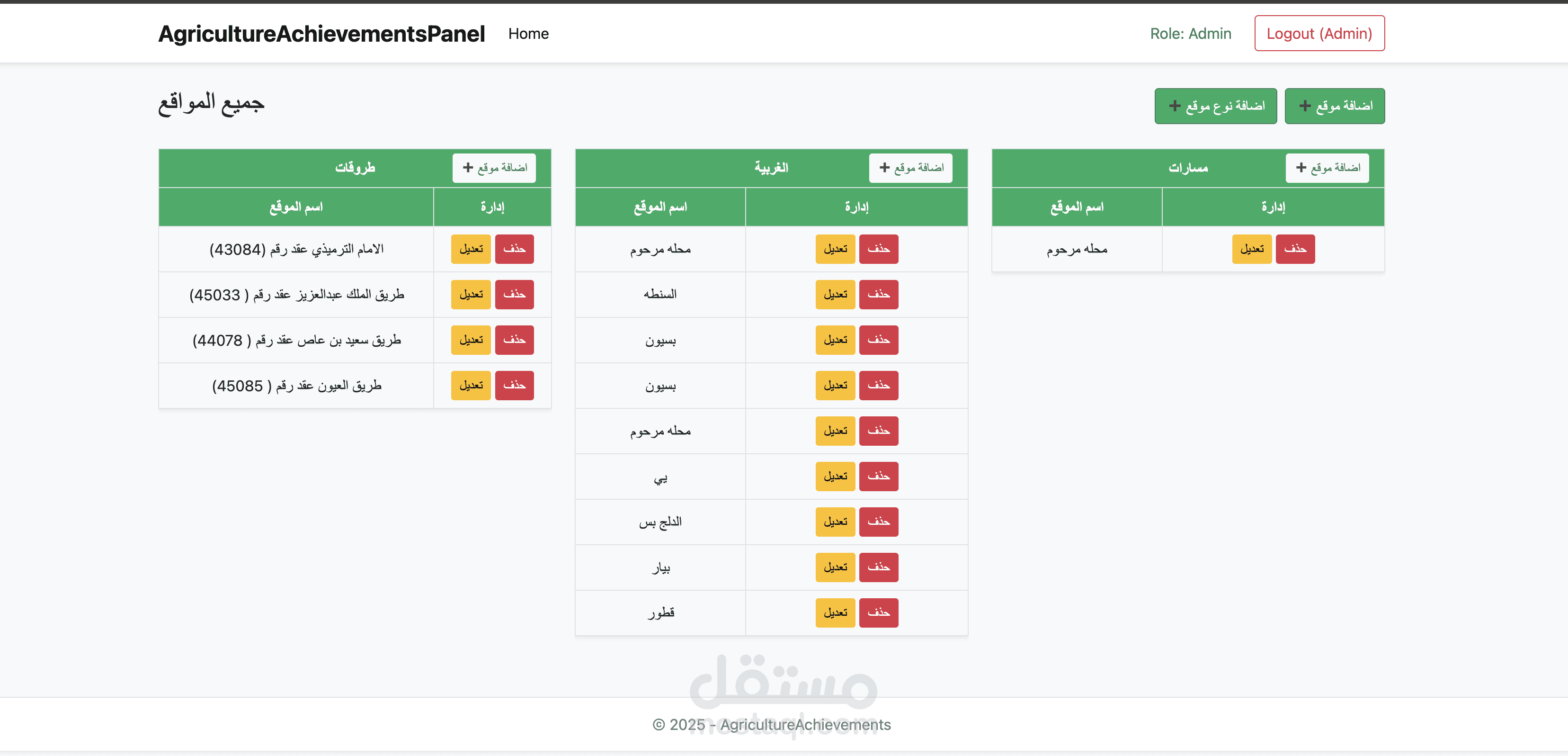This screenshot has width=1568, height=756.
Task: Edit the طريق سعيد بن عاص (44078) row
Action: [x=471, y=340]
